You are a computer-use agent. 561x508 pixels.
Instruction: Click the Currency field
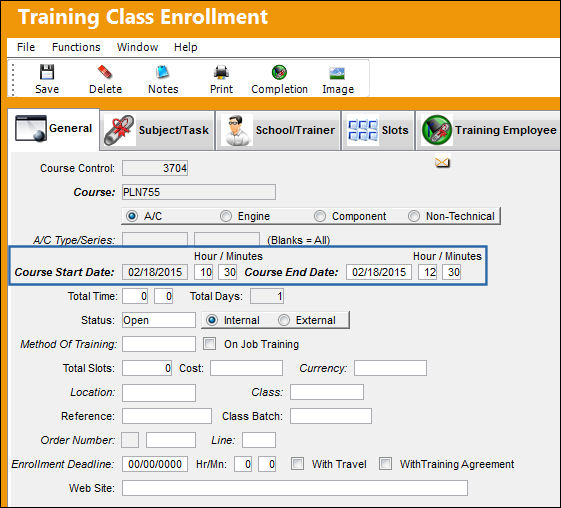390,368
